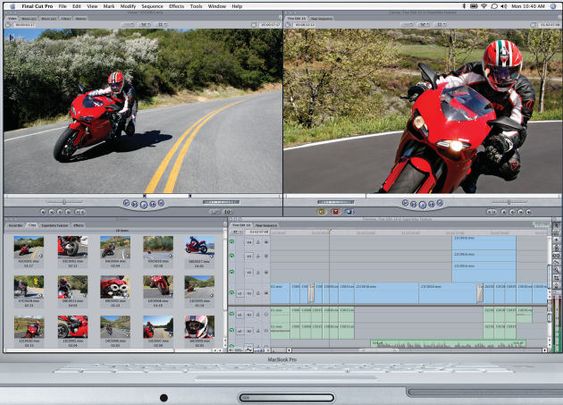This screenshot has height=405, width=563.
Task: Switch to the Effects tab in Browser
Action: pos(78,225)
